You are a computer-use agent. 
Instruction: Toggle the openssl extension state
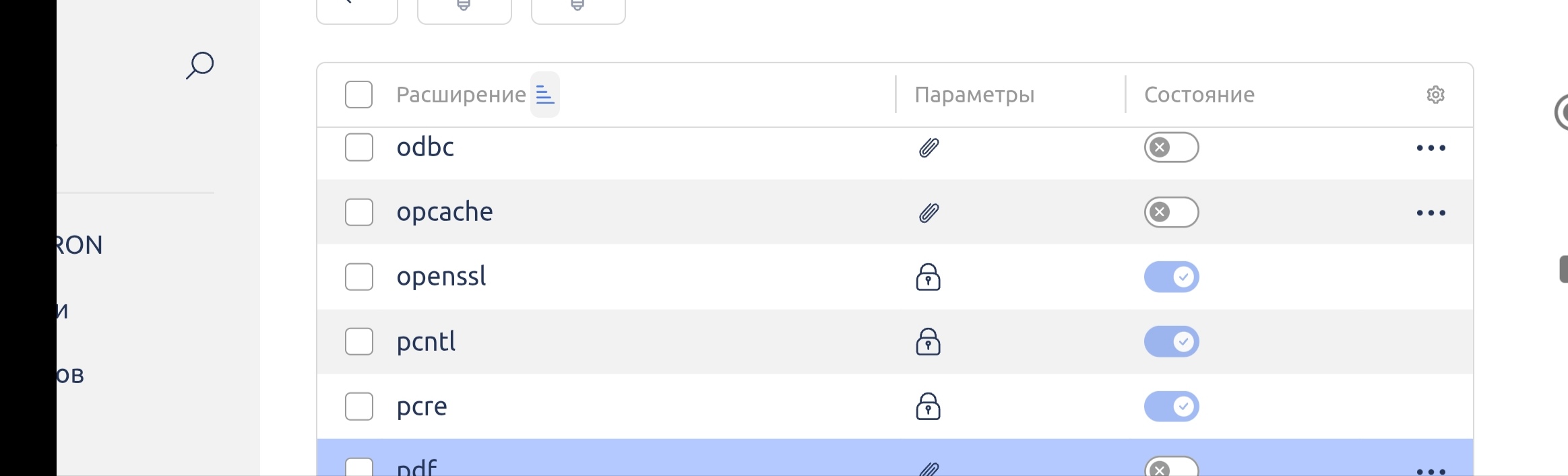pos(1171,277)
